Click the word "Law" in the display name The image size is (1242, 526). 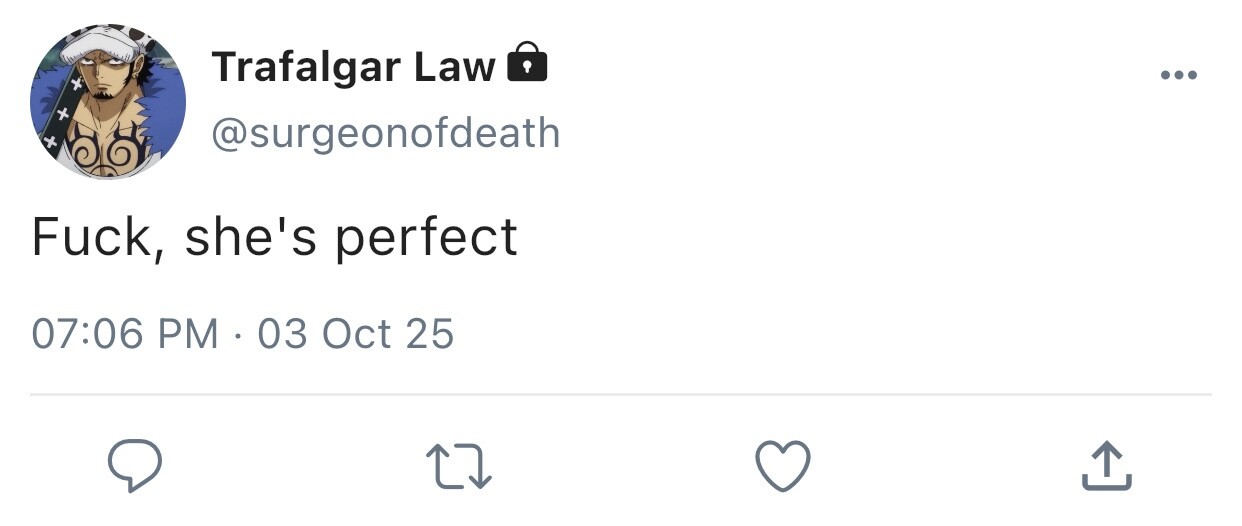click(x=455, y=67)
